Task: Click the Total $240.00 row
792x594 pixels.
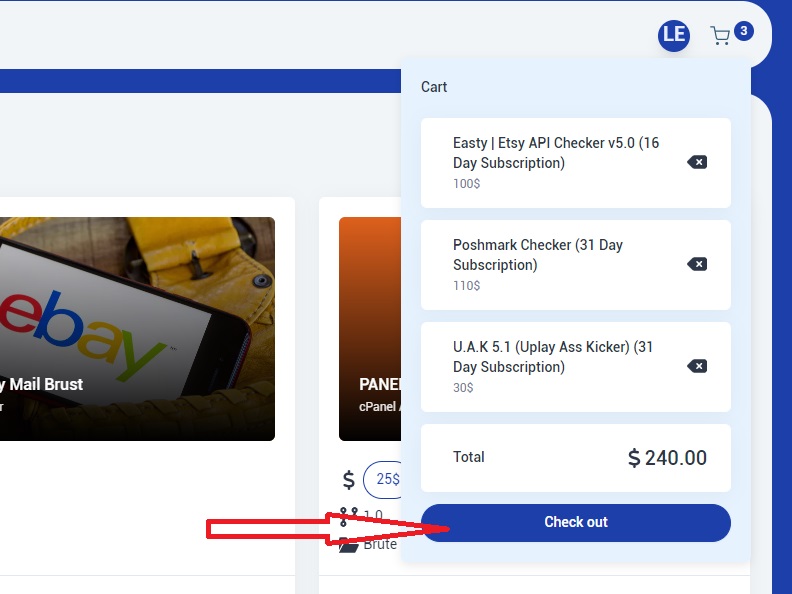Action: [x=575, y=458]
